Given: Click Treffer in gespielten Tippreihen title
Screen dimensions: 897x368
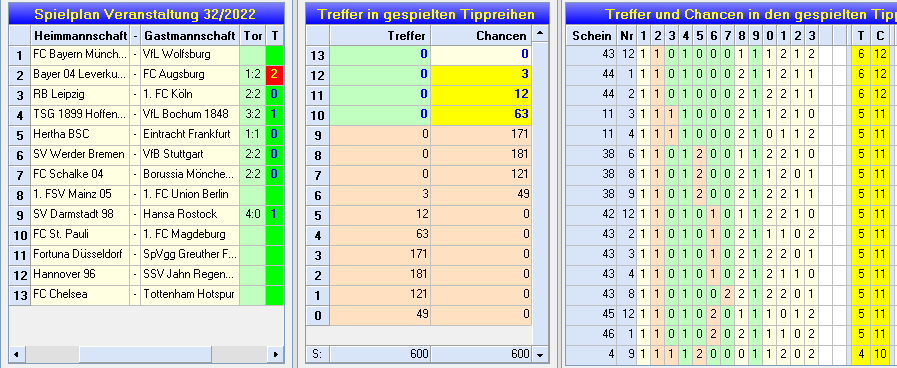Looking at the screenshot, I should pos(426,14).
